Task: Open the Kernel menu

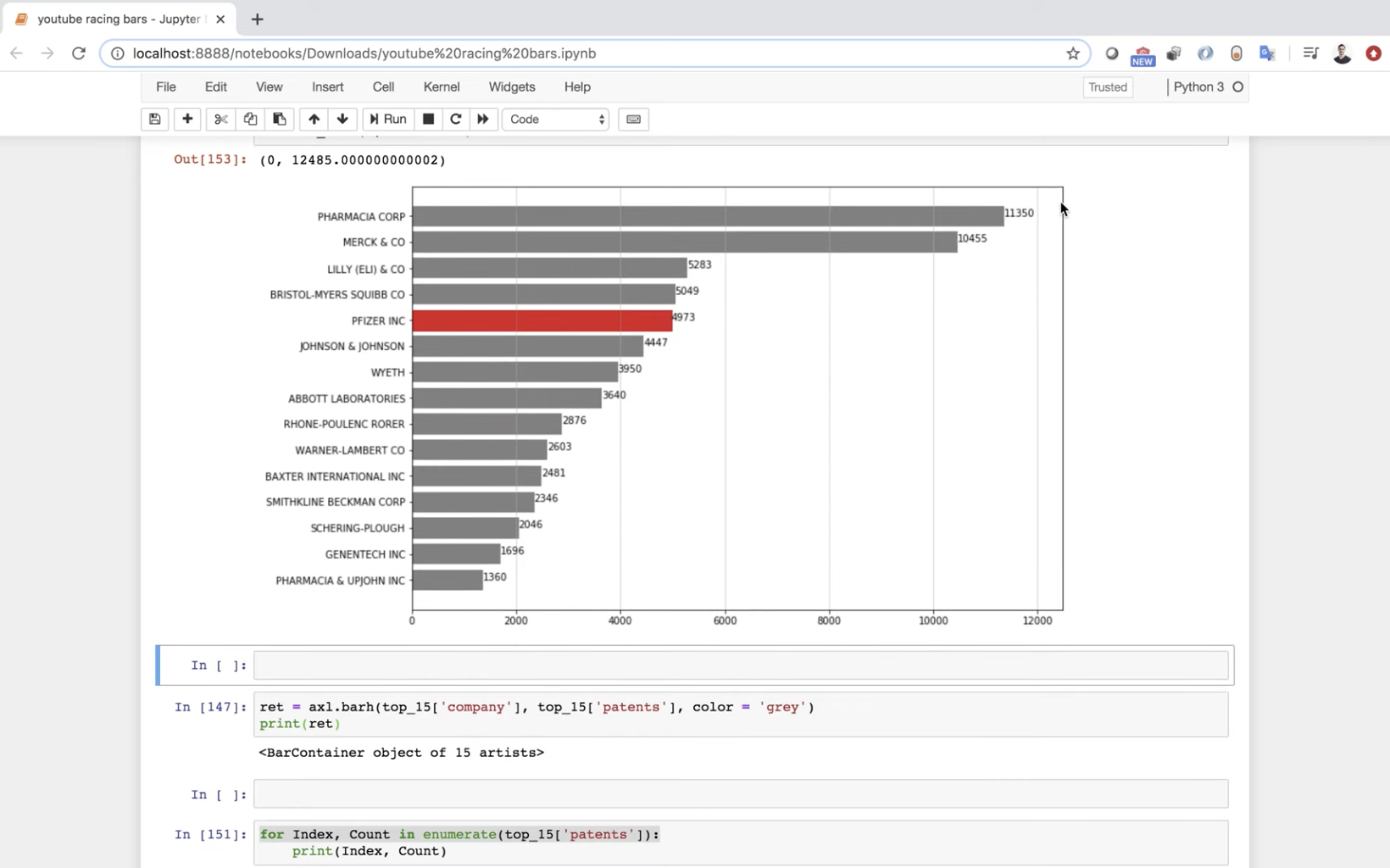Action: pos(441,87)
